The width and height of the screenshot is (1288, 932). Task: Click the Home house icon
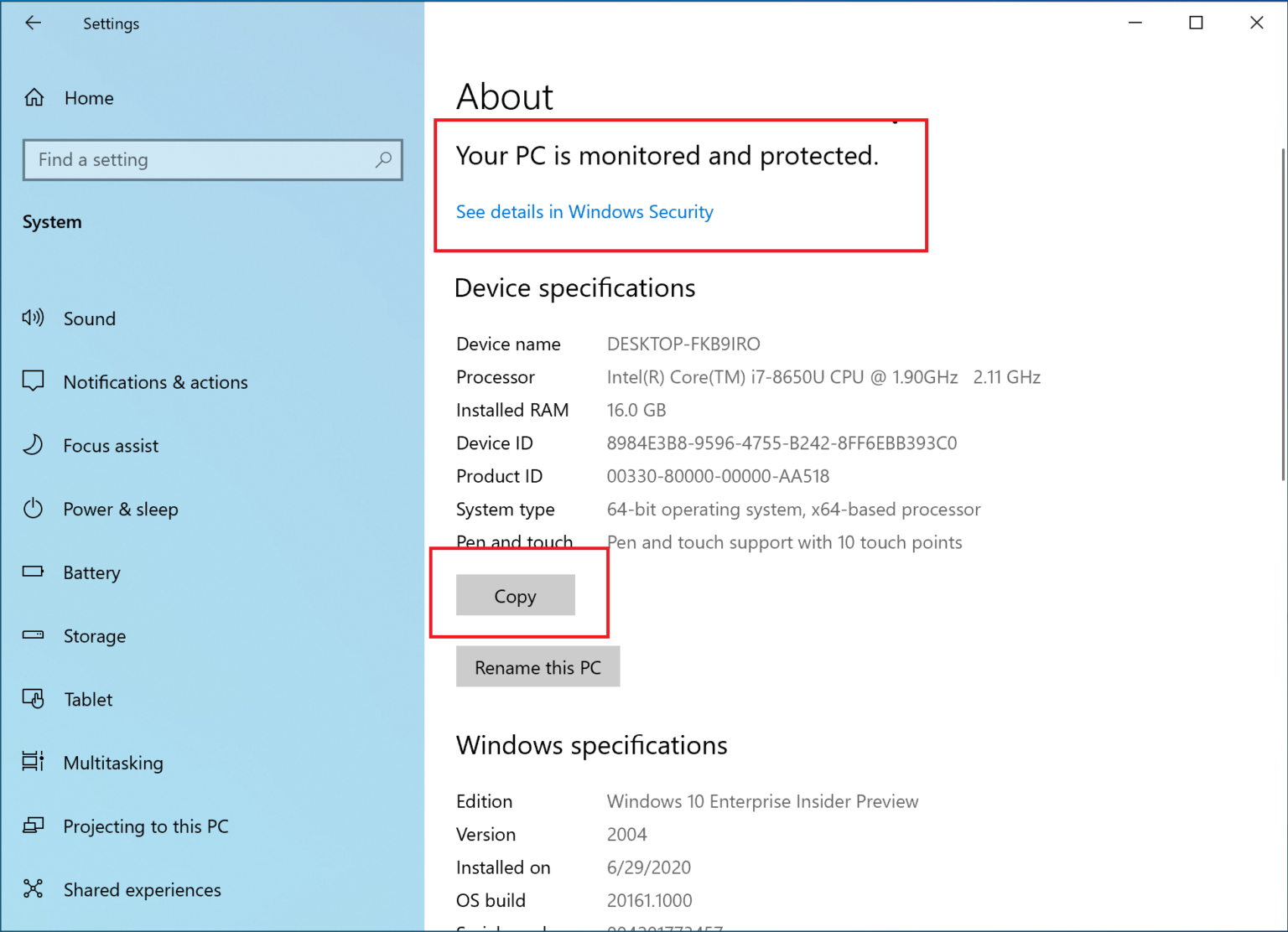pos(34,97)
